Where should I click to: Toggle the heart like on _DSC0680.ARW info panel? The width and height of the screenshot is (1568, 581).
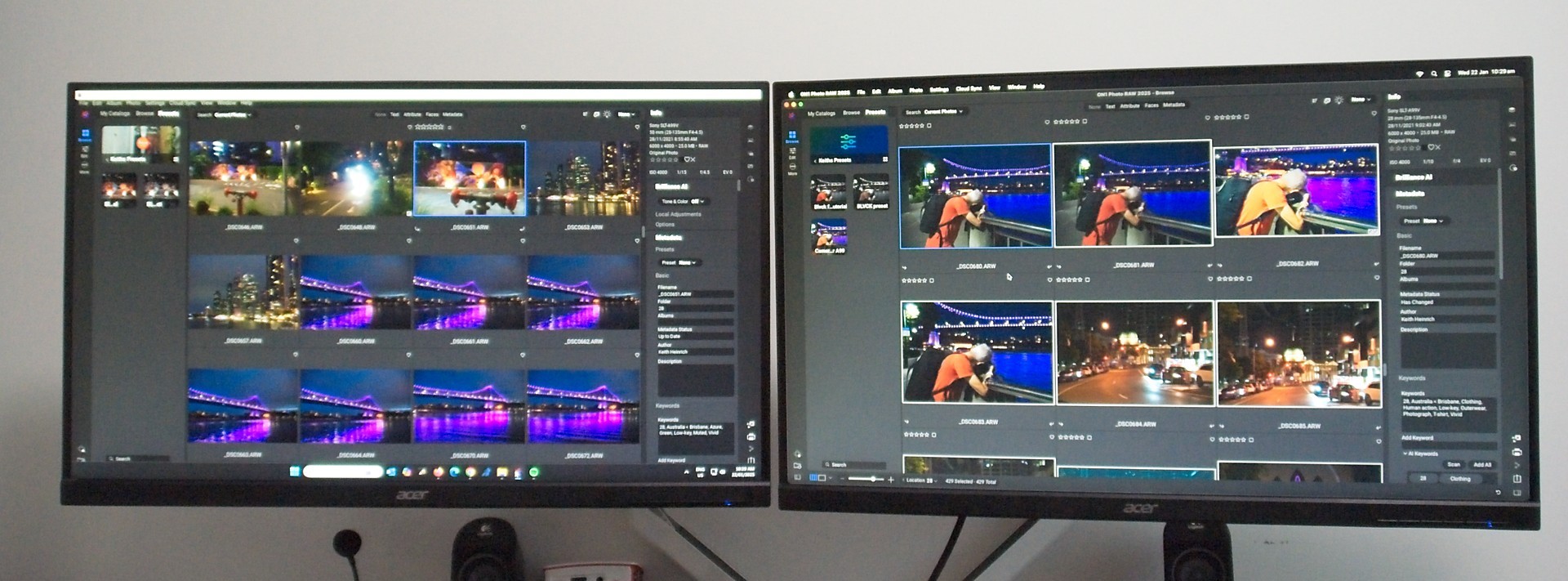pyautogui.click(x=1430, y=148)
